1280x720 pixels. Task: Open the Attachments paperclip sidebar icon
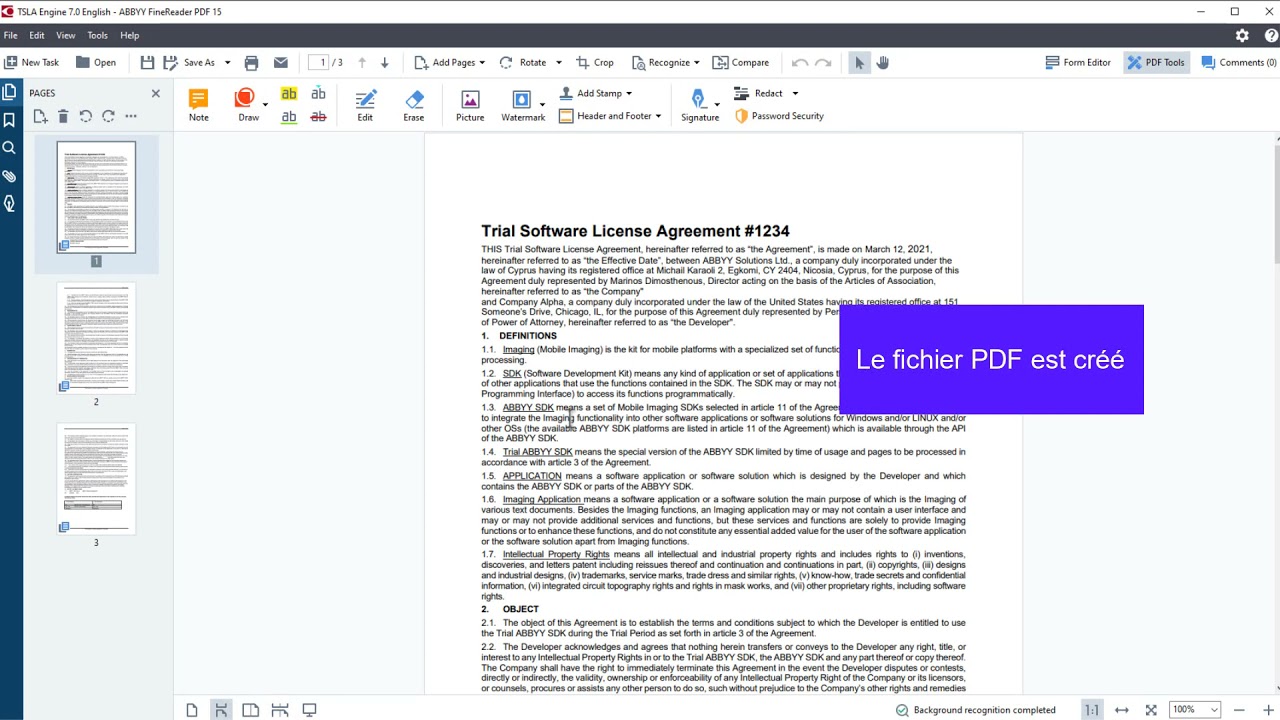click(10, 176)
